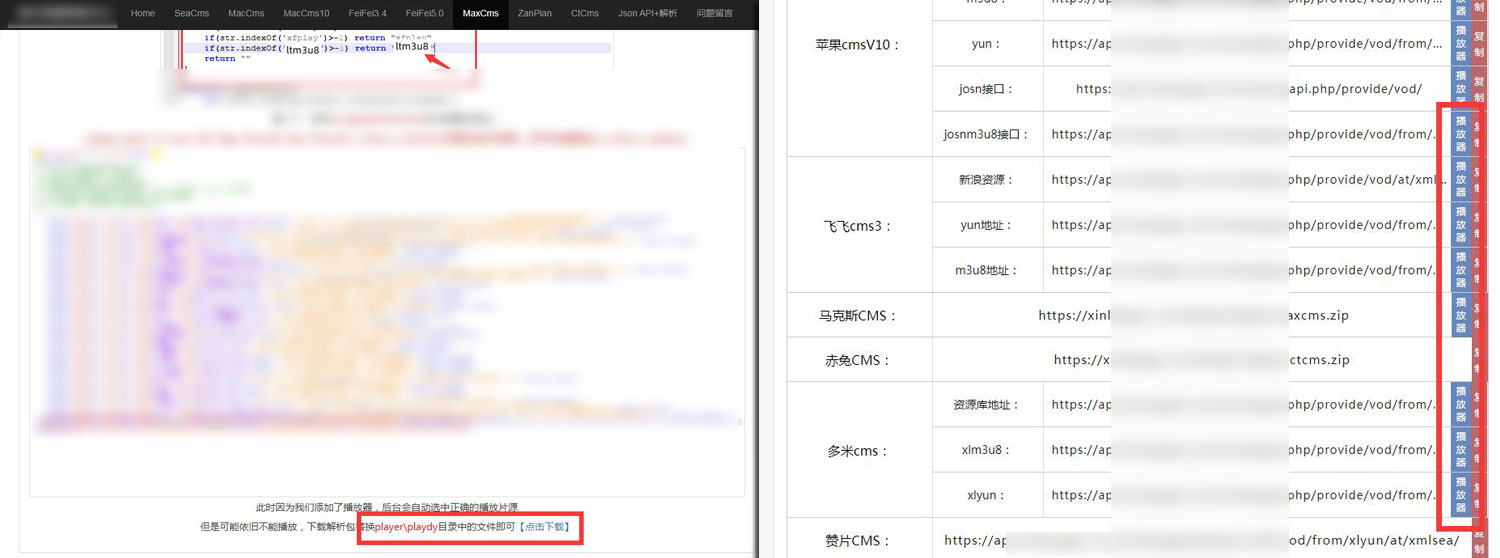1500x558 pixels.
Task: Click 播放器 button for m3u8地址 row
Action: tap(1460, 270)
